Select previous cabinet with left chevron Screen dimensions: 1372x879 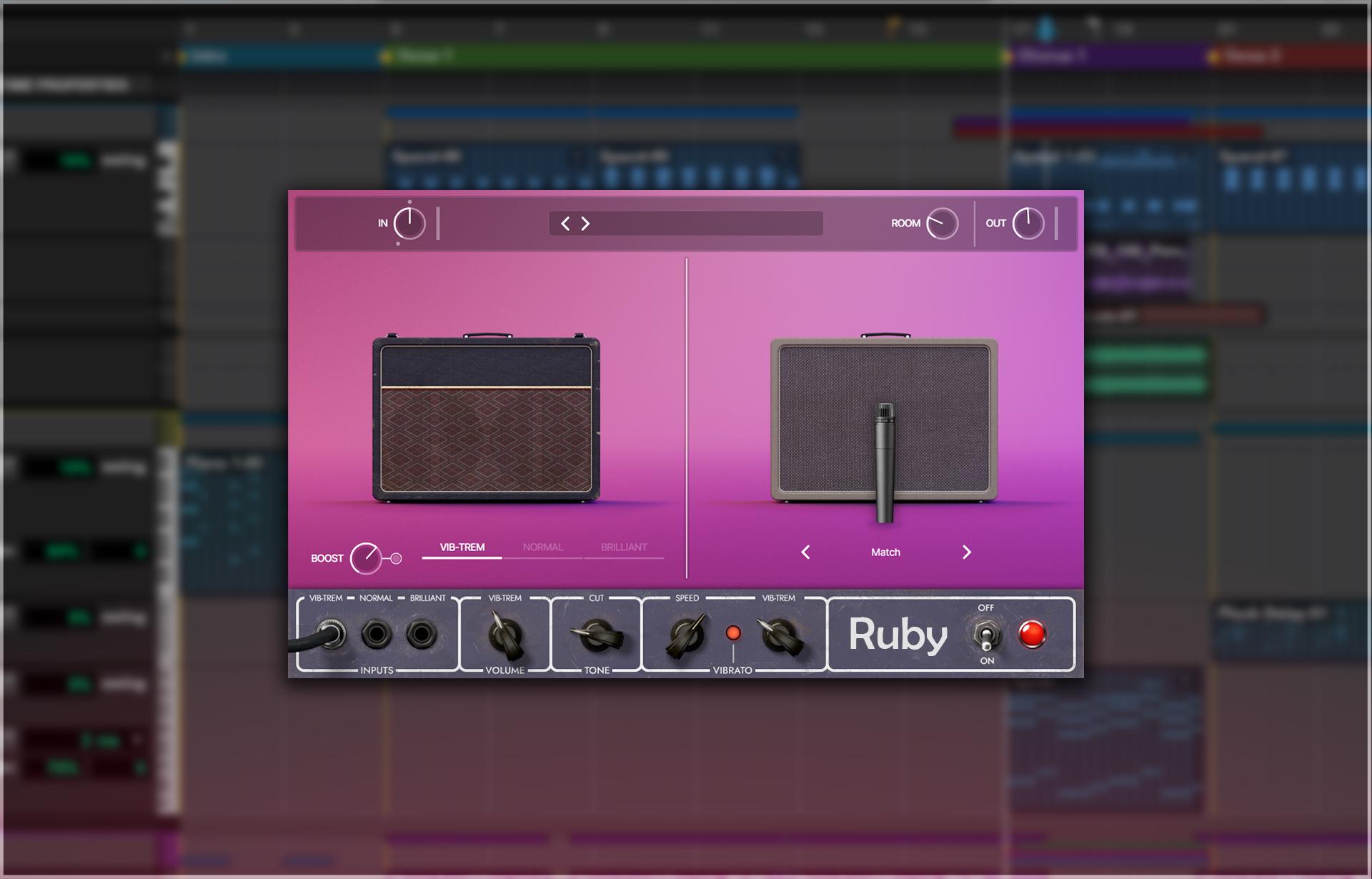805,552
